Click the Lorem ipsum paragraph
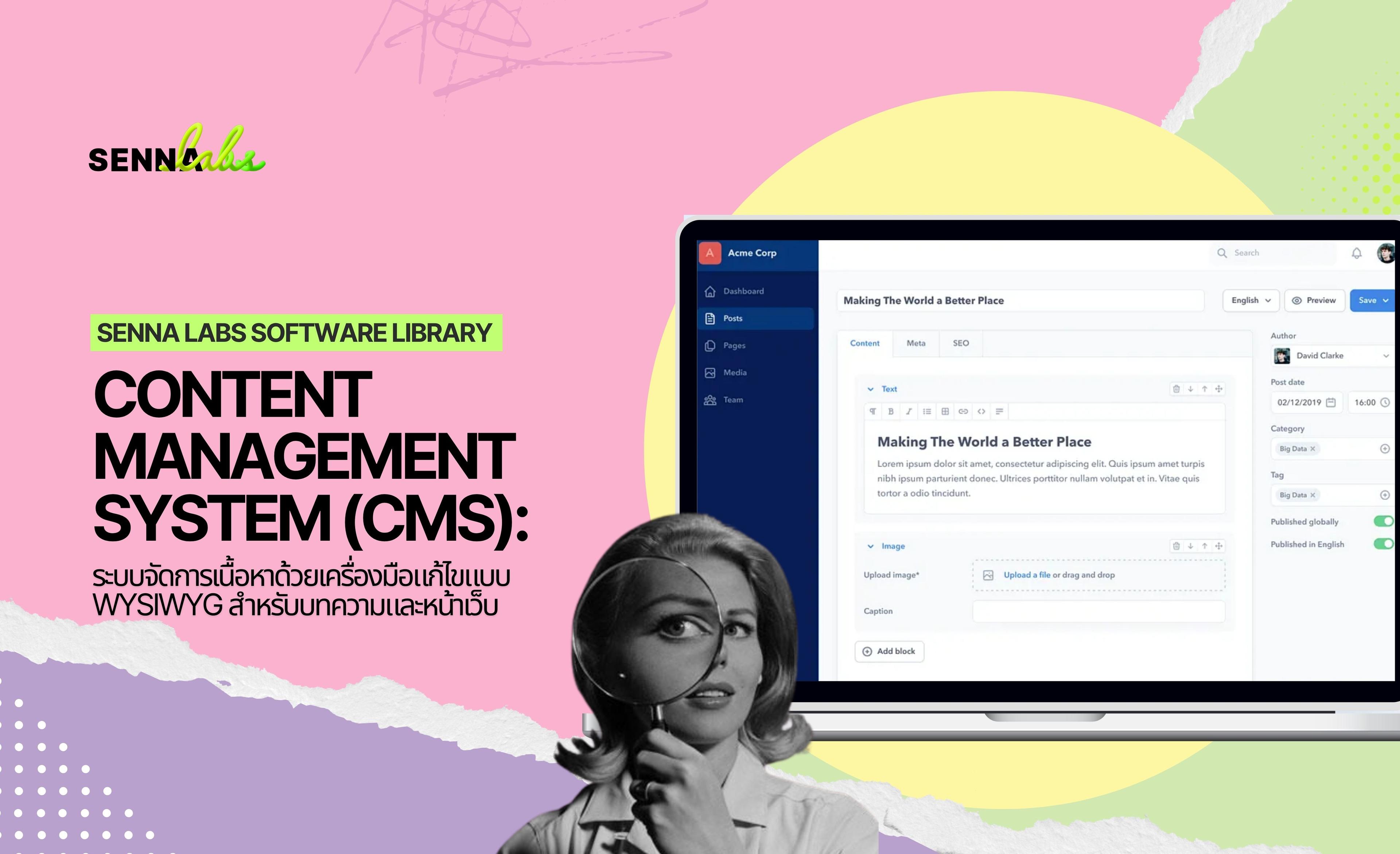The height and width of the screenshot is (854, 1400). coord(1041,478)
